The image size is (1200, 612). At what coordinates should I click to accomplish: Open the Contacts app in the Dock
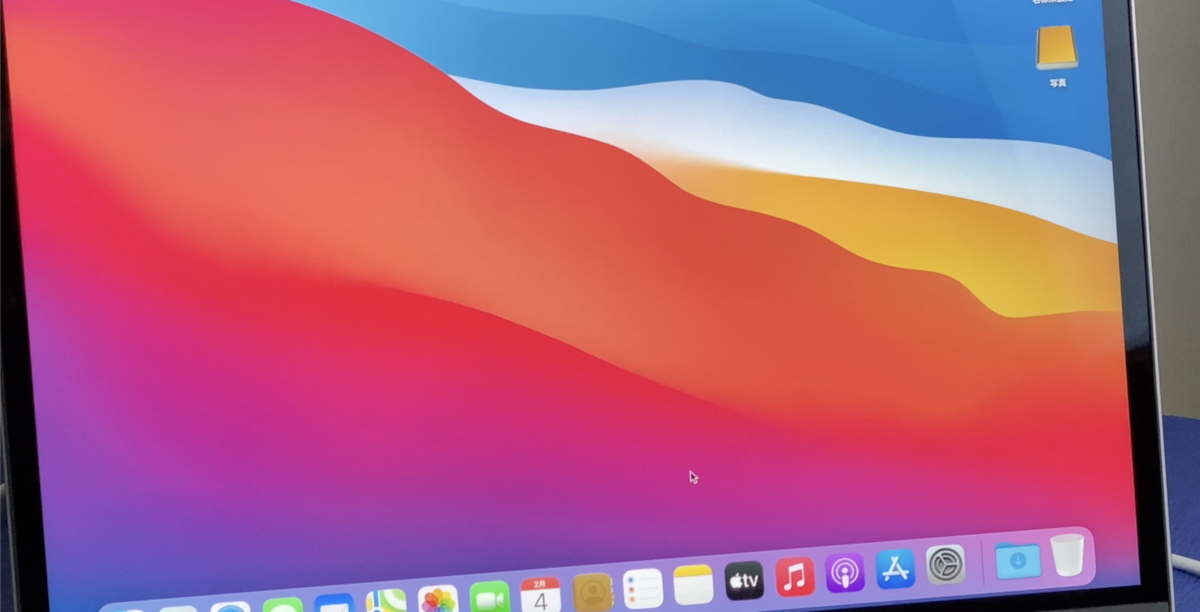[592, 591]
